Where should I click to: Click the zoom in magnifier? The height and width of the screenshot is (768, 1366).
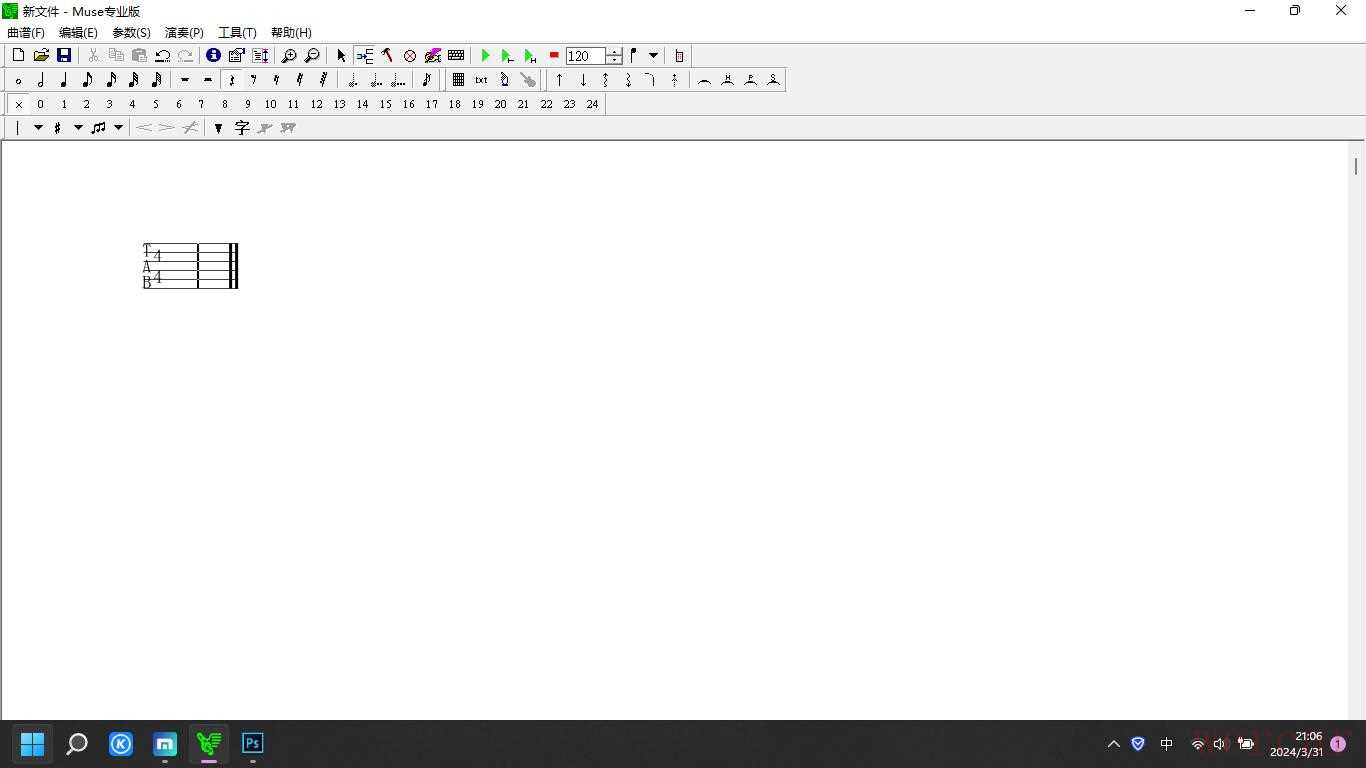[x=289, y=56]
